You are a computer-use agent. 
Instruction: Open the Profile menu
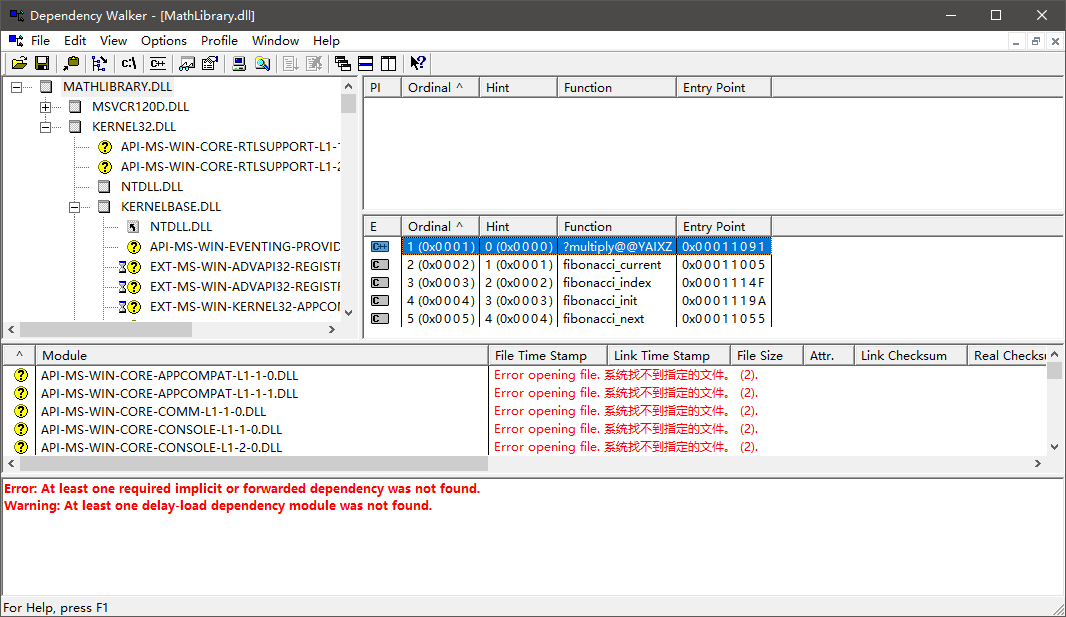tap(219, 41)
